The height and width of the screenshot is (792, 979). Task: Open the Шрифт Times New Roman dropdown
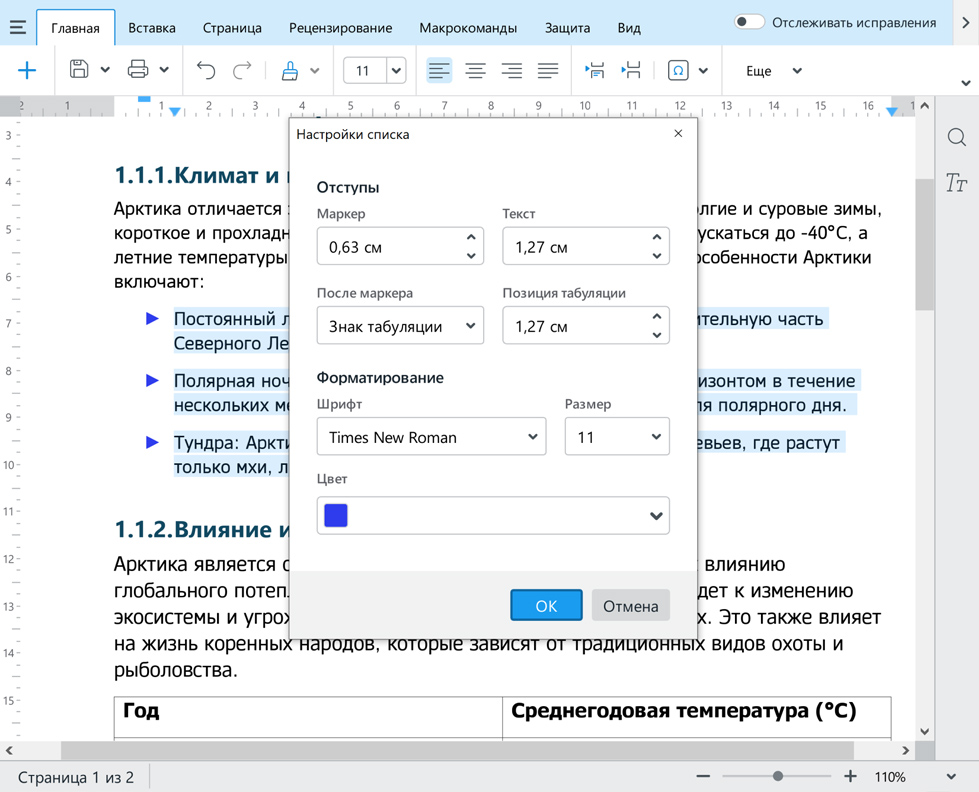coord(431,437)
